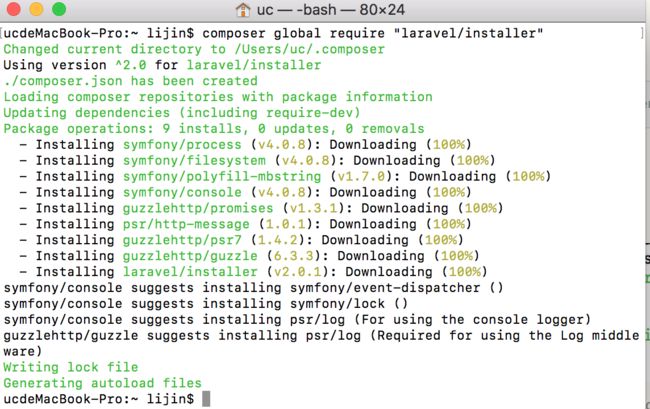Click laravel/installer in the Installing line
Image resolution: width=650 pixels, height=409 pixels.
point(190,272)
